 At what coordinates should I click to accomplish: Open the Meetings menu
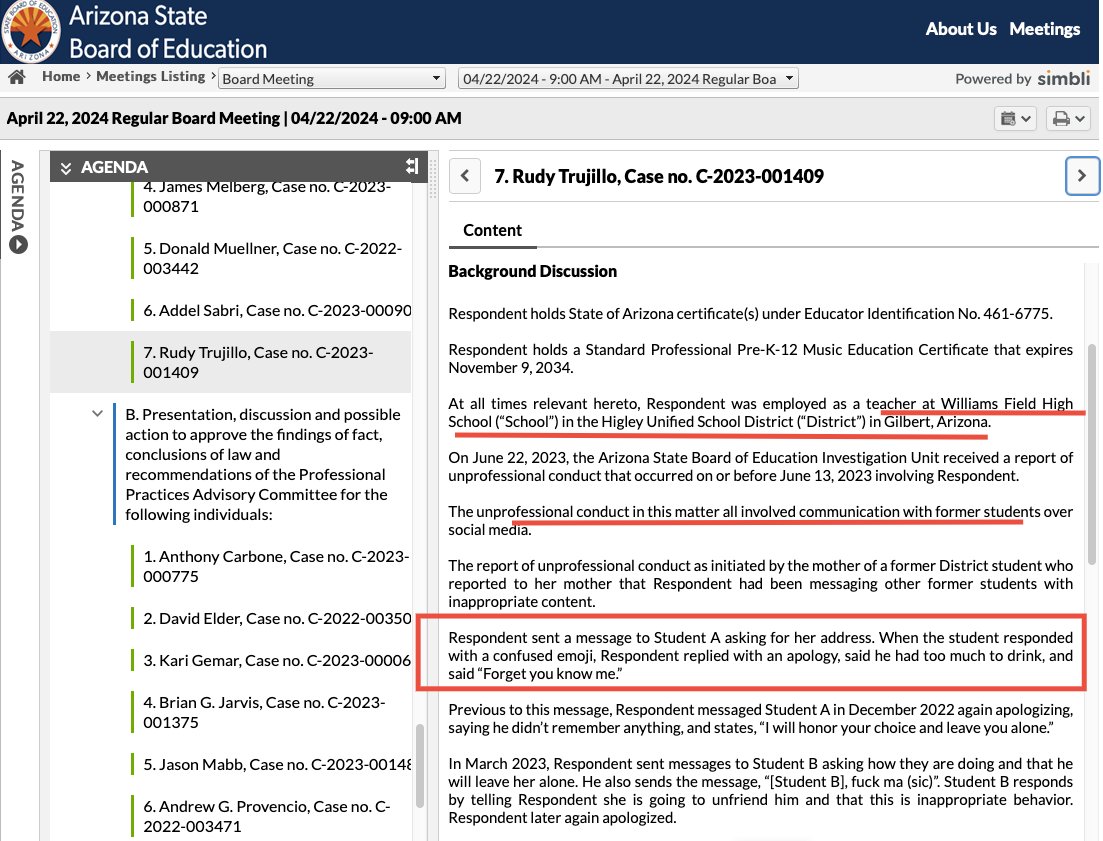point(1045,29)
